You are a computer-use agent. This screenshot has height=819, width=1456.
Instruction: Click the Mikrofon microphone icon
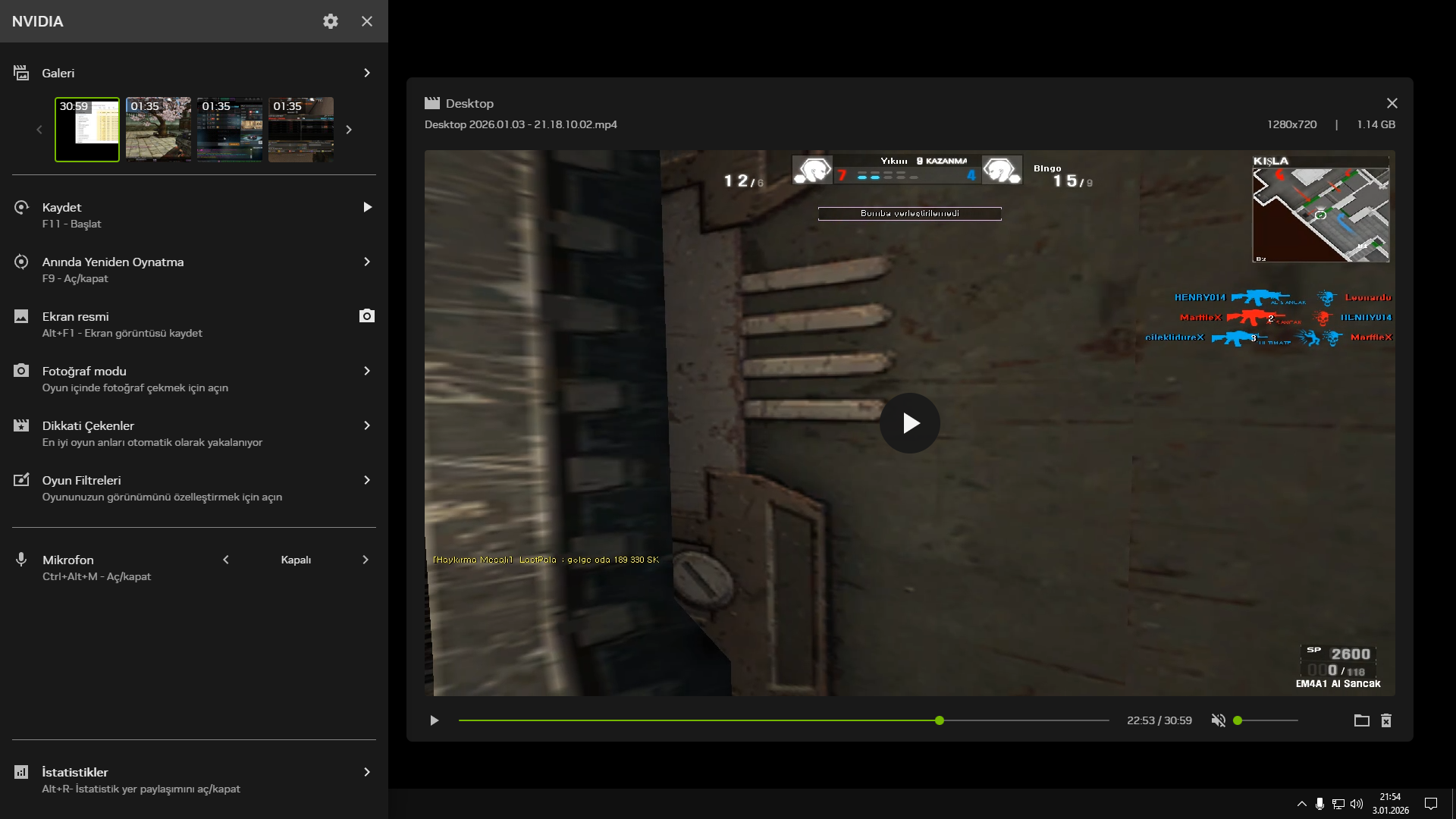point(21,560)
